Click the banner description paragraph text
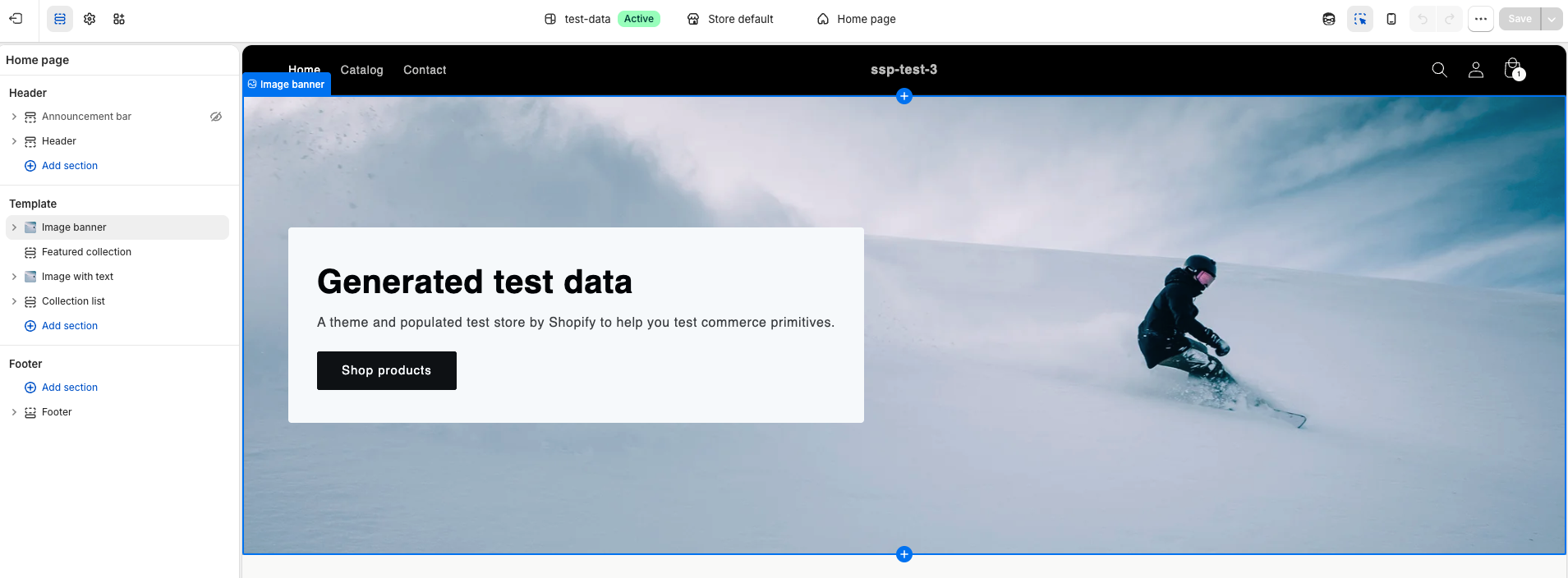This screenshot has width=1568, height=578. (576, 323)
